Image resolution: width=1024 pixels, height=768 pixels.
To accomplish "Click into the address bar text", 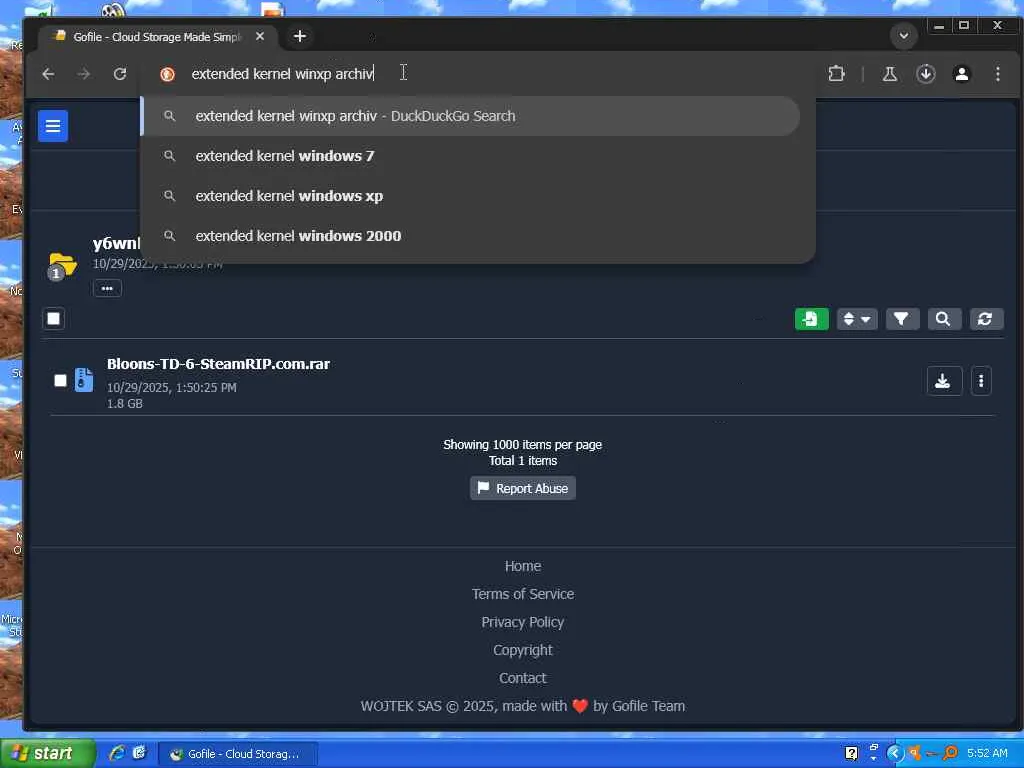I will pos(282,74).
